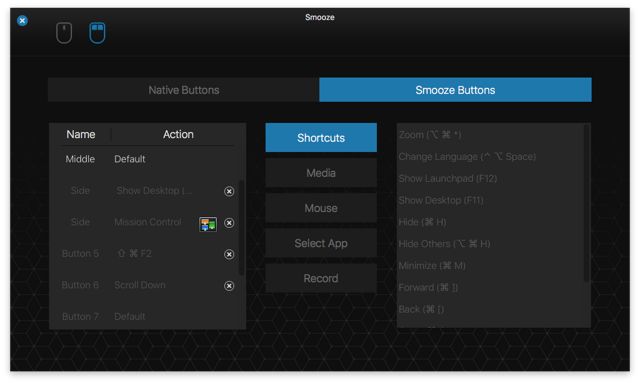640x384 pixels.
Task: Remove the Mission Control action
Action: 229,223
